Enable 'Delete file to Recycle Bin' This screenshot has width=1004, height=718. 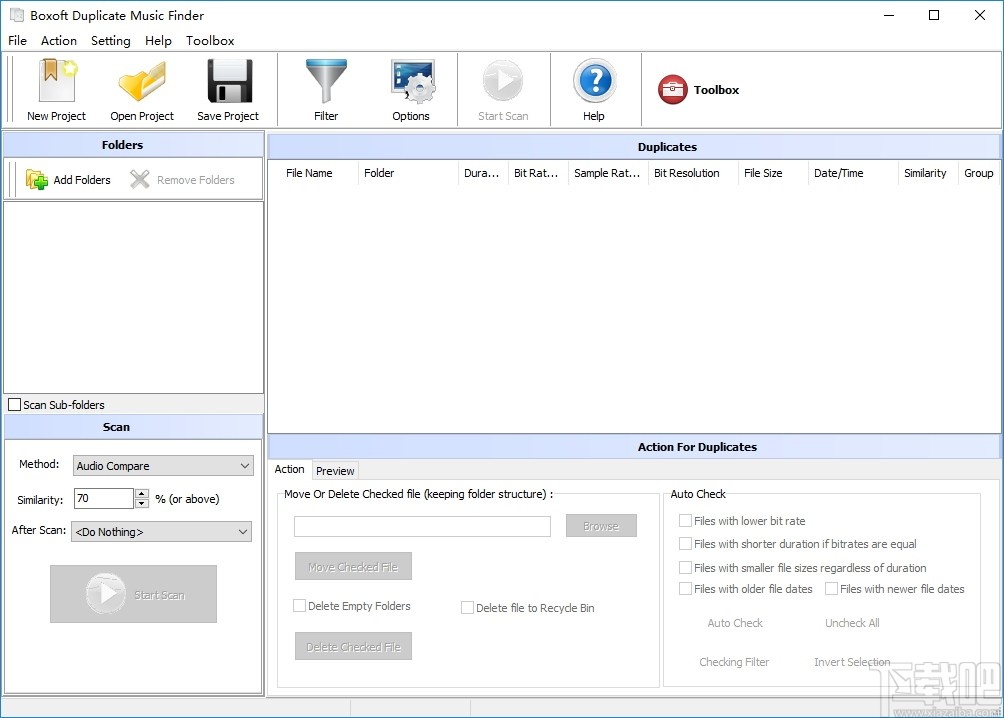pyautogui.click(x=466, y=607)
